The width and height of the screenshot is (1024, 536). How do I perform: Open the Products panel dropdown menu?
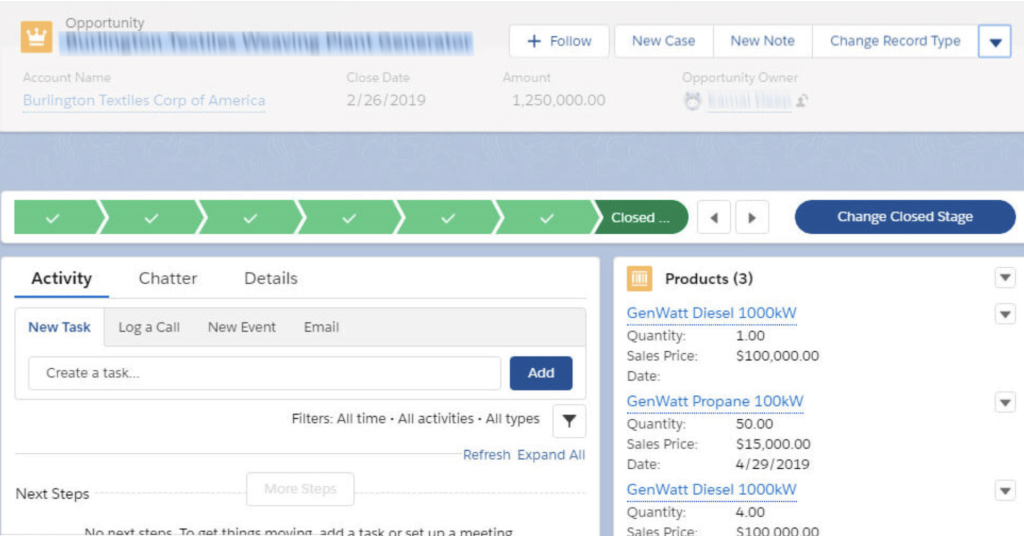click(1005, 278)
